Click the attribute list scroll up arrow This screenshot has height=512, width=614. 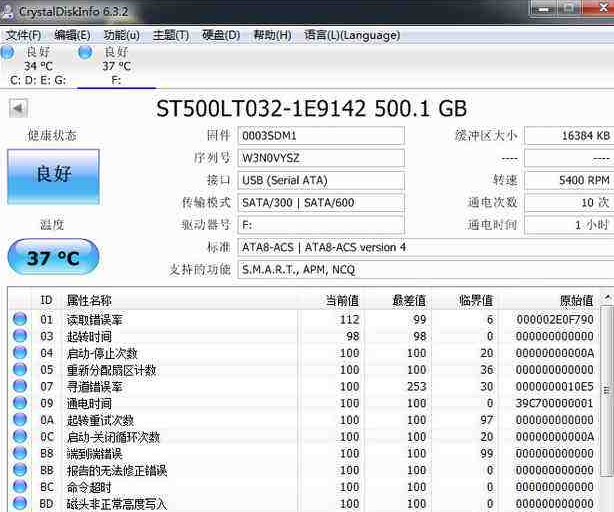(607, 299)
